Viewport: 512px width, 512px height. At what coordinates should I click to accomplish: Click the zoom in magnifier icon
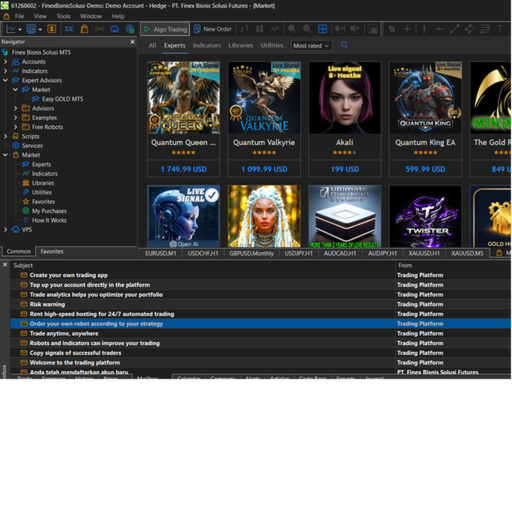292,29
